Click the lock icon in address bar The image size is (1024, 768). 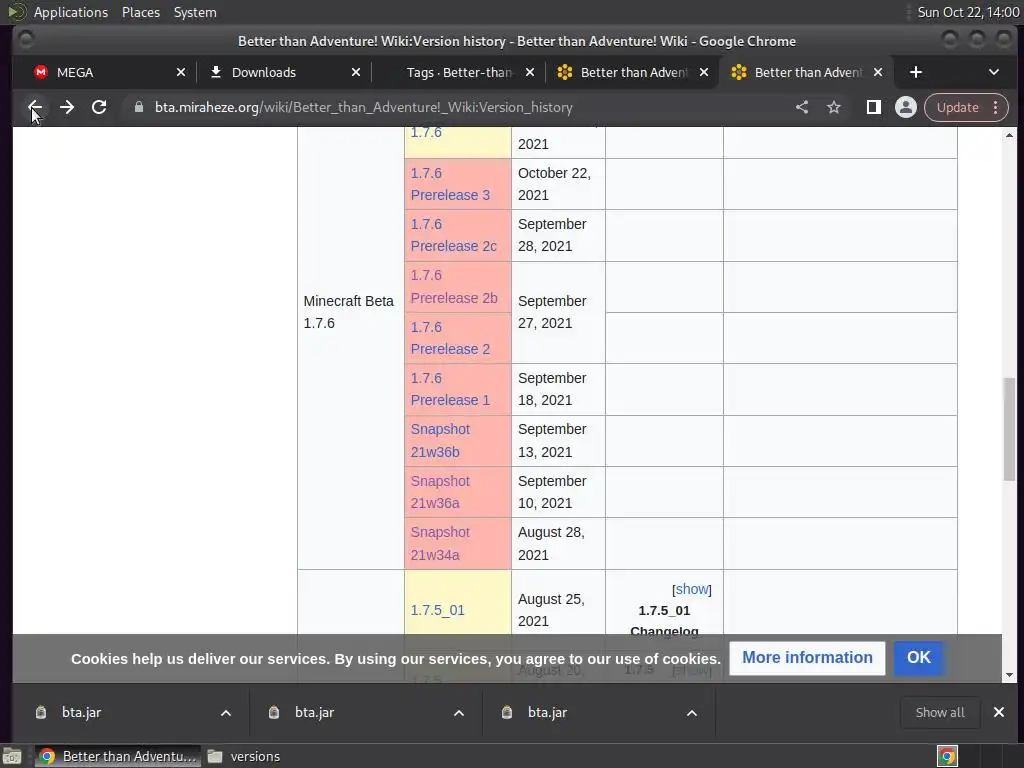[138, 107]
